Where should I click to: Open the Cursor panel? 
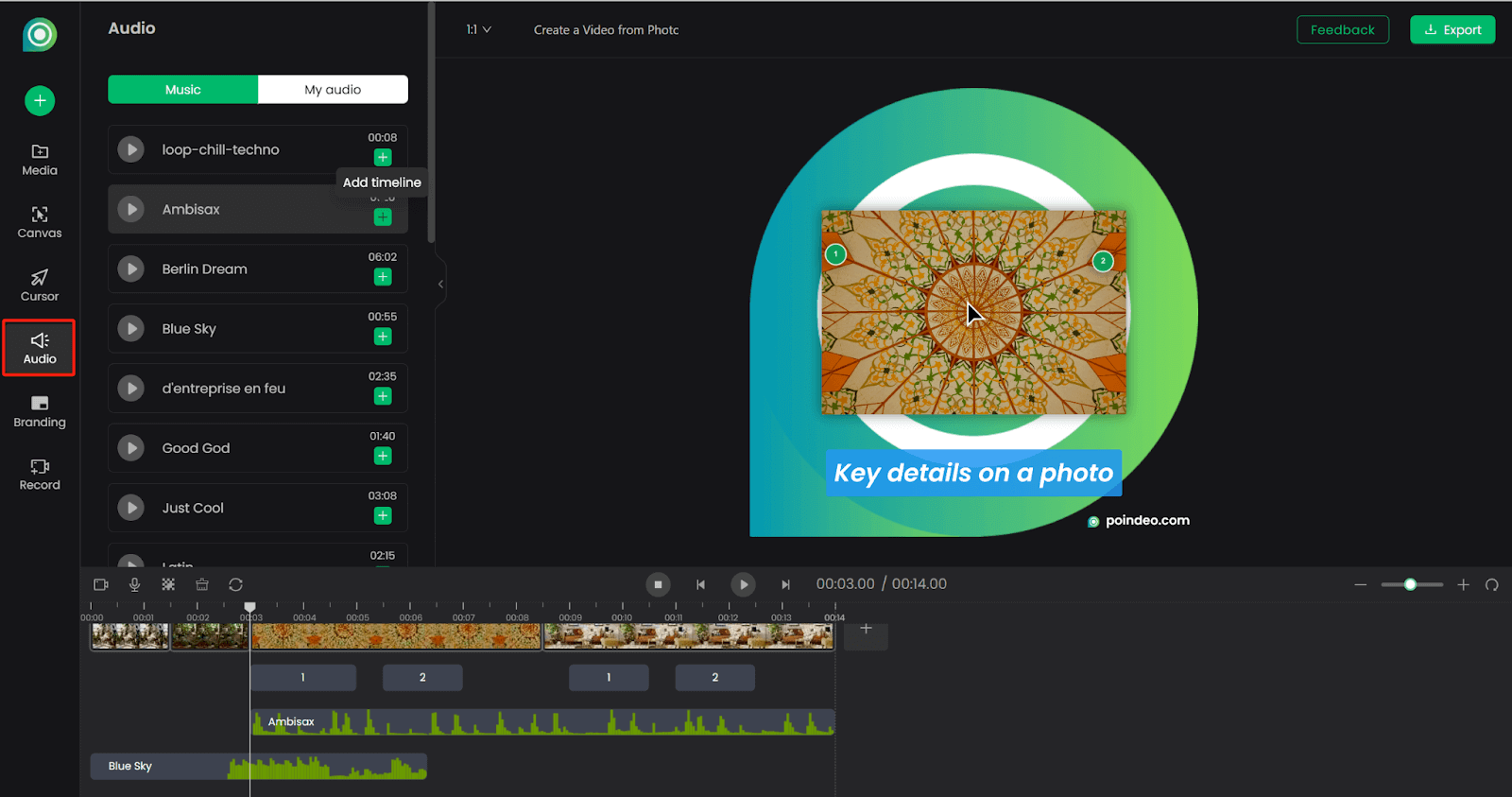(40, 286)
